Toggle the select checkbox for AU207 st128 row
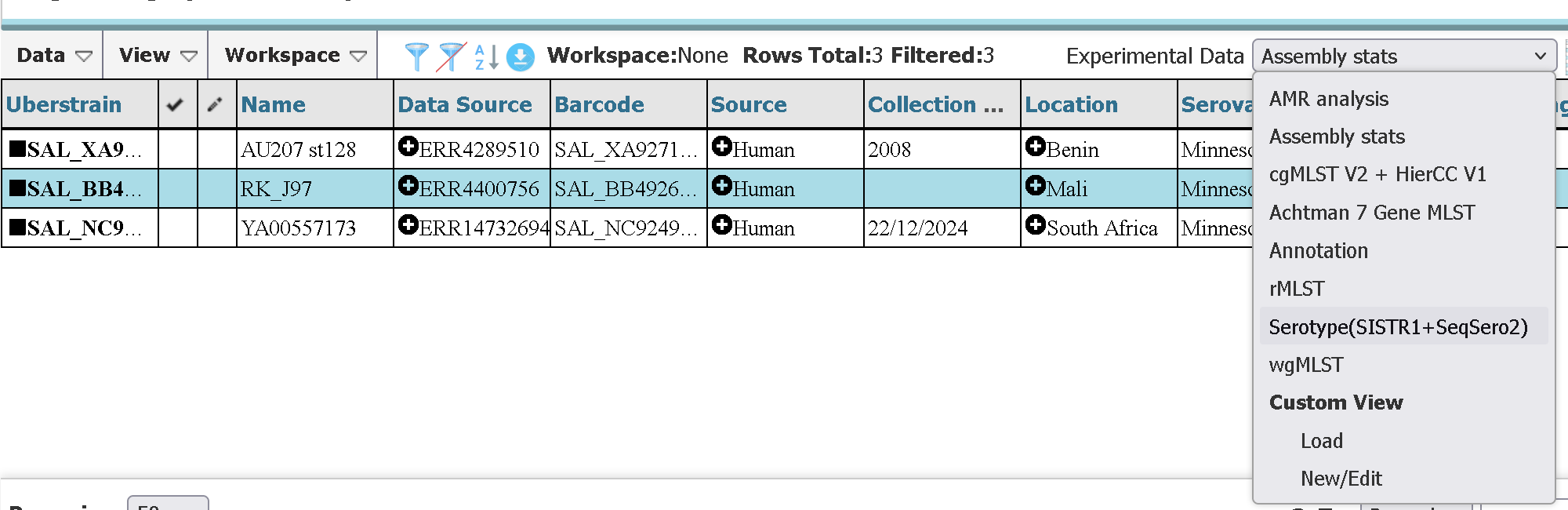Viewport: 1568px width, 510px height. point(178,149)
